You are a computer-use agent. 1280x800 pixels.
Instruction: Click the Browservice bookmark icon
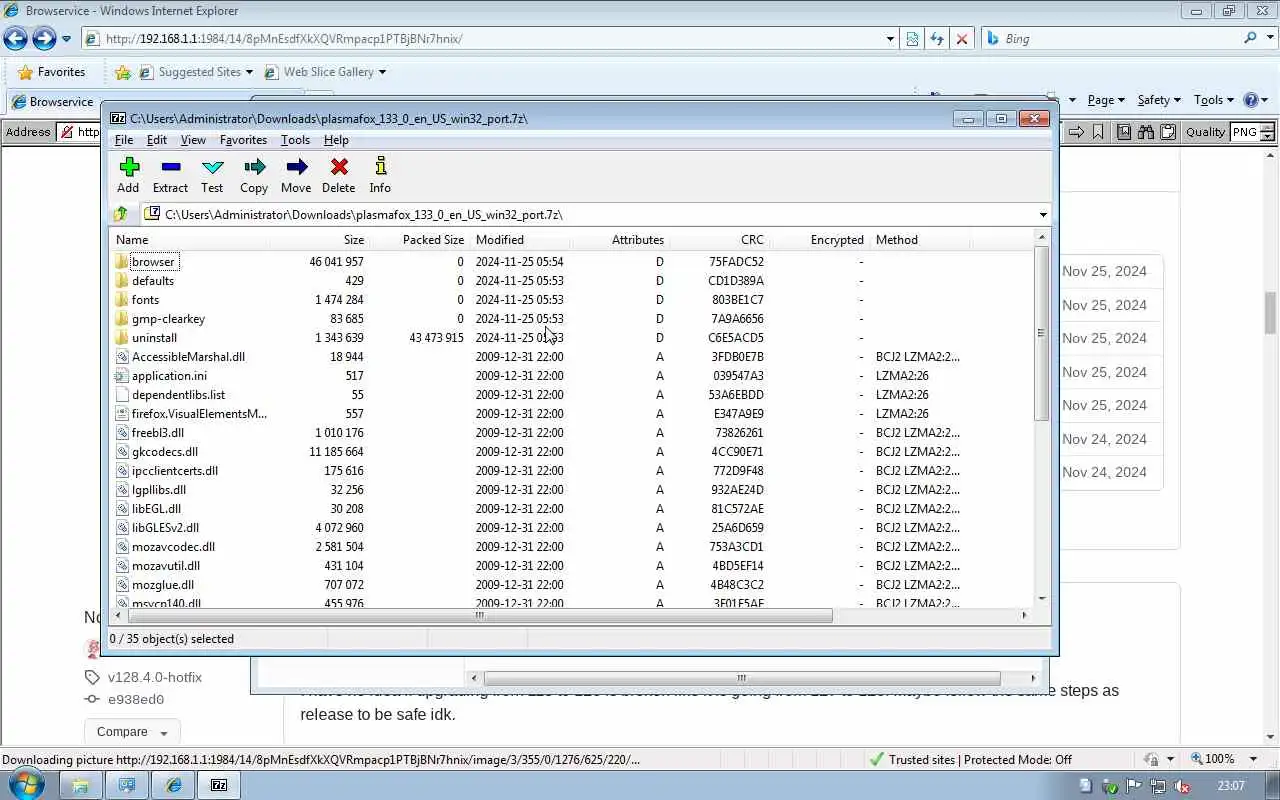[x=1098, y=132]
